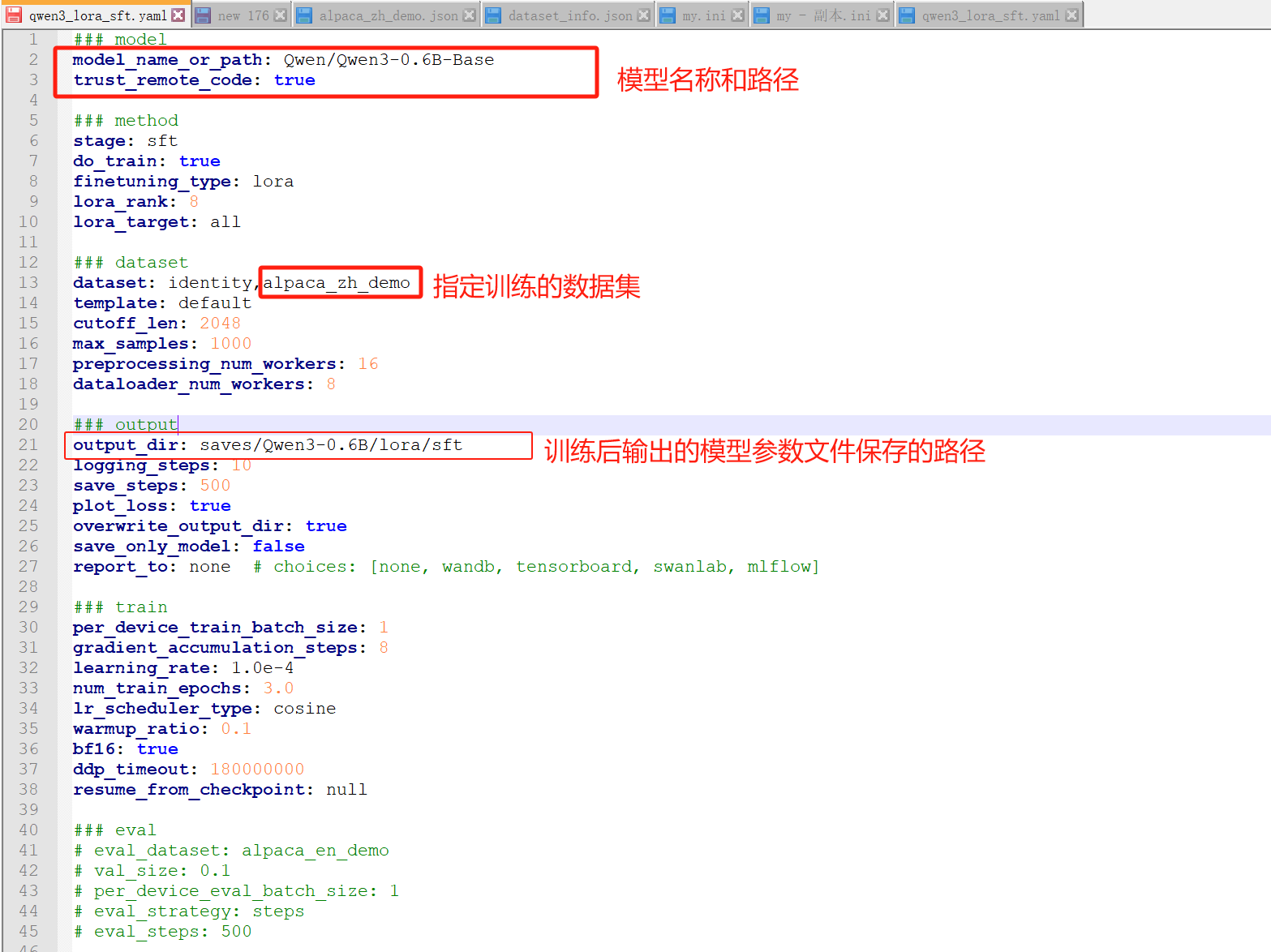1271x952 pixels.
Task: Click the 'saves/Qwen3-0.6B/lora/sft' output path
Action: (x=331, y=445)
